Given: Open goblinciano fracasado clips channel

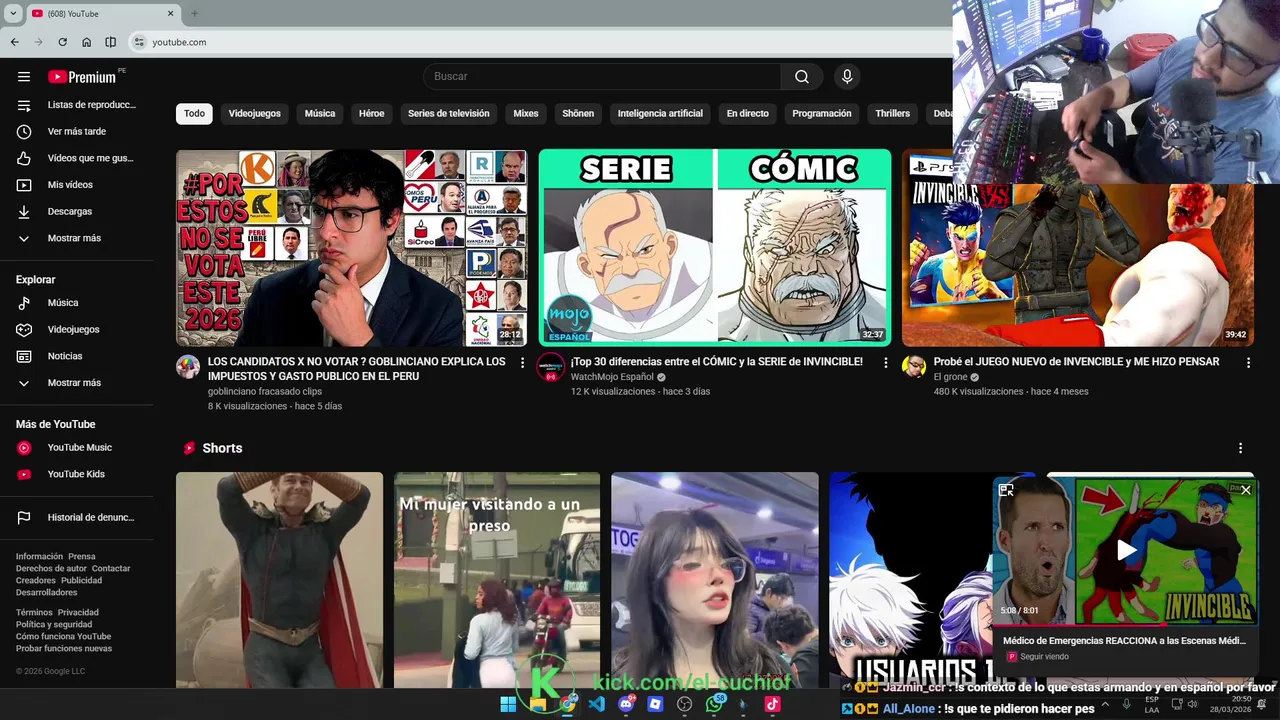Looking at the screenshot, I should (x=265, y=392).
